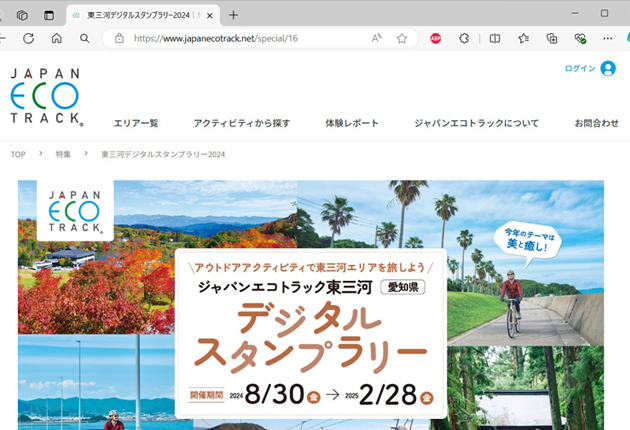
Task: Open the お問合わせ menu item
Action: coord(597,123)
